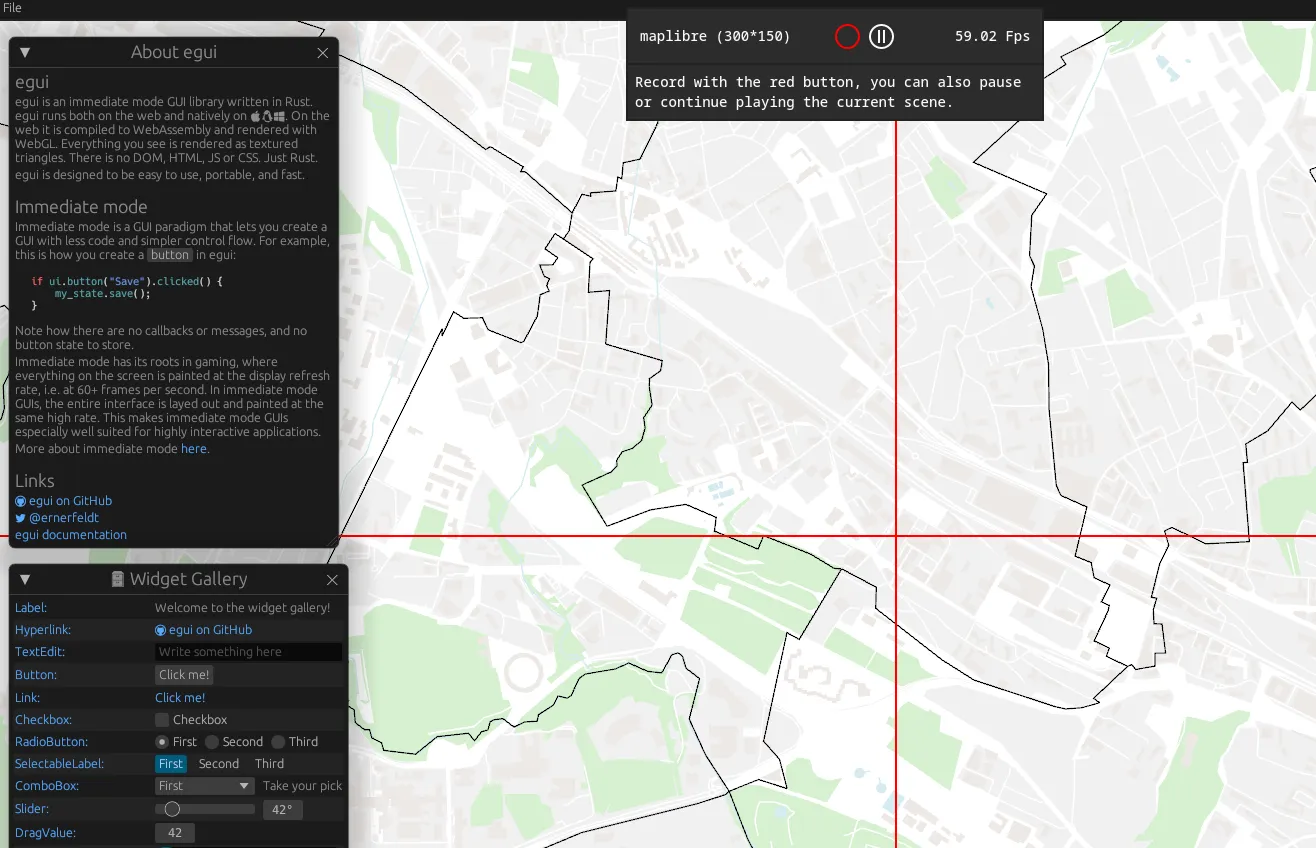Select the Second selectable label
This screenshot has height=848, width=1316.
tap(218, 763)
